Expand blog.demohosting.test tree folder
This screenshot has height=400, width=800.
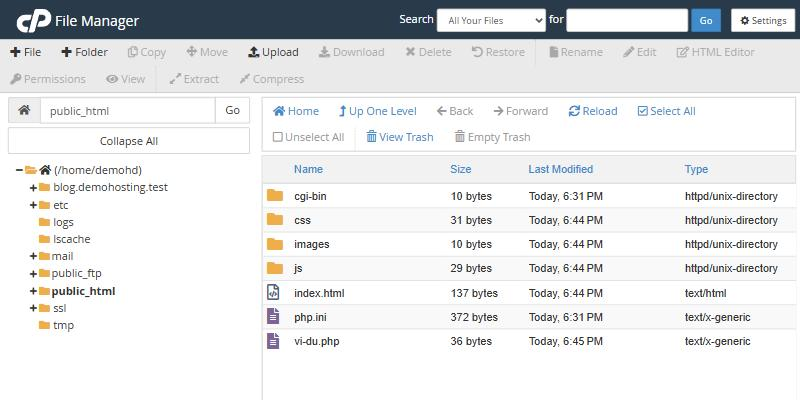pos(33,188)
